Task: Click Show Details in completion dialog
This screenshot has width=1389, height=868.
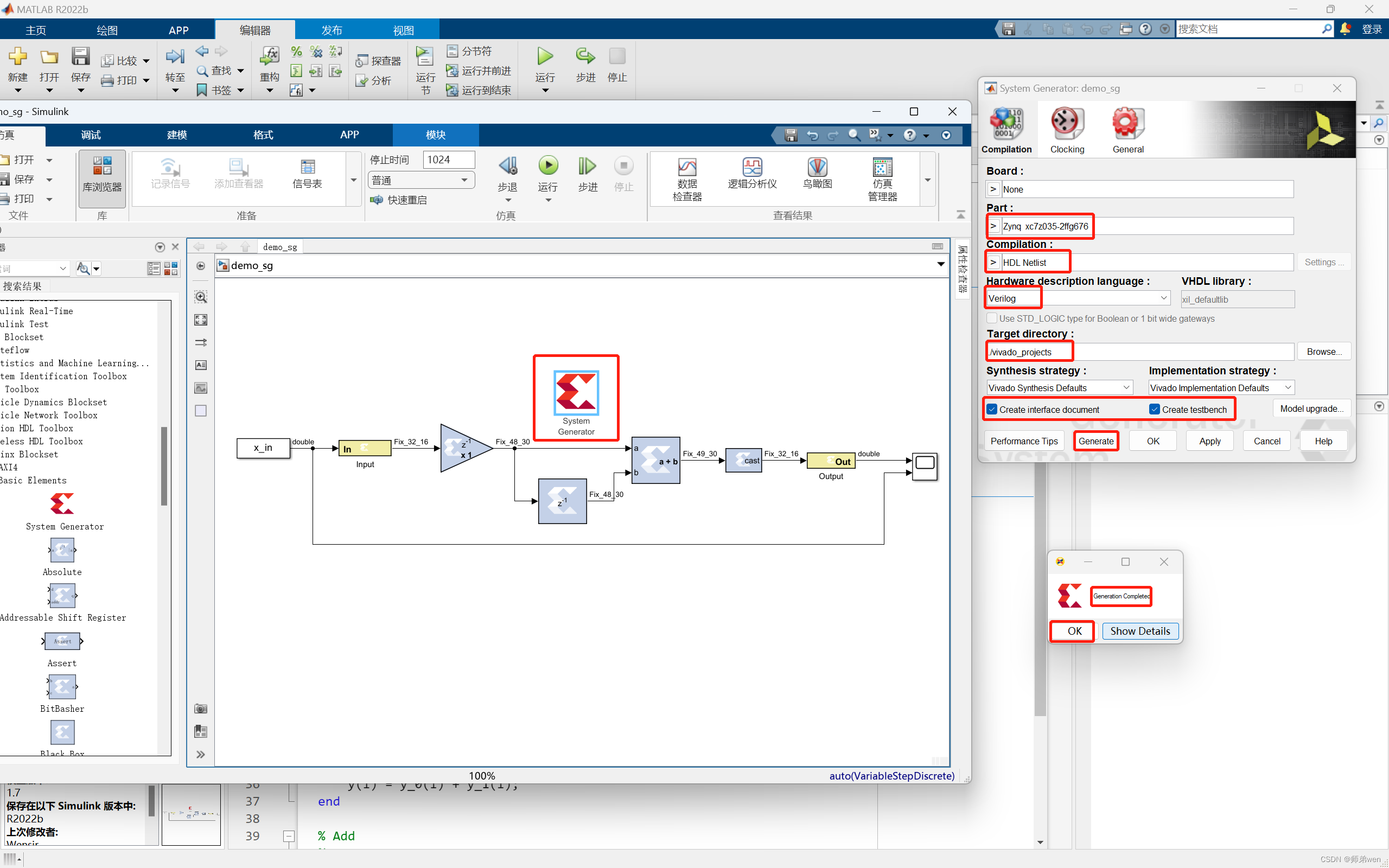Action: tap(1139, 631)
